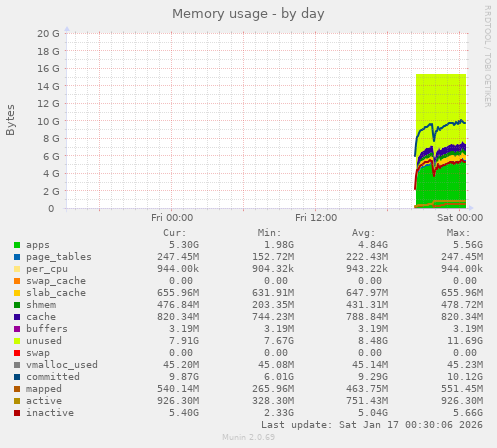Click the per_cpu pale yellow legend swatch
The image size is (497, 448).
point(17,269)
